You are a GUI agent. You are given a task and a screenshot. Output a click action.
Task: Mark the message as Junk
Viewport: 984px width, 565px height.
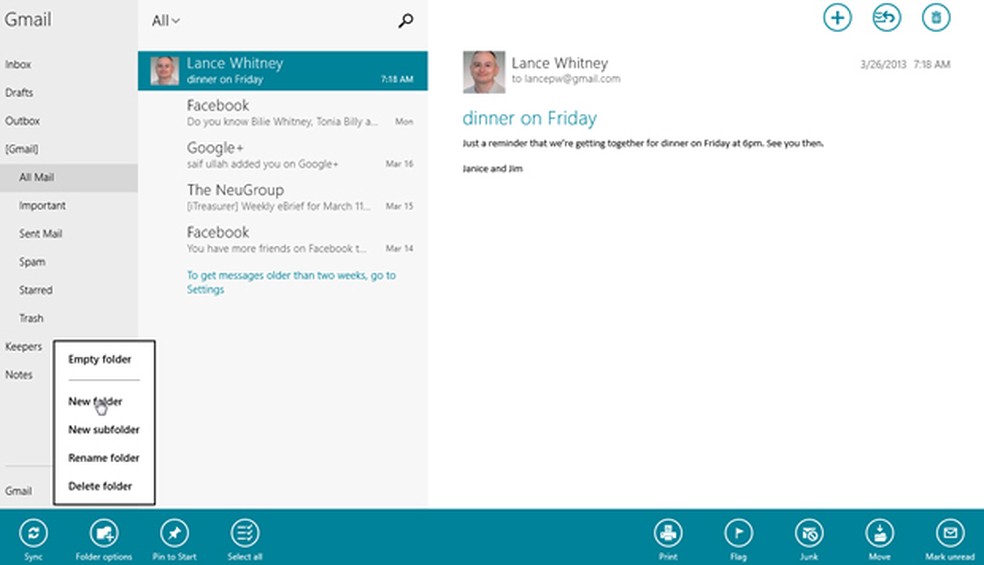[809, 534]
